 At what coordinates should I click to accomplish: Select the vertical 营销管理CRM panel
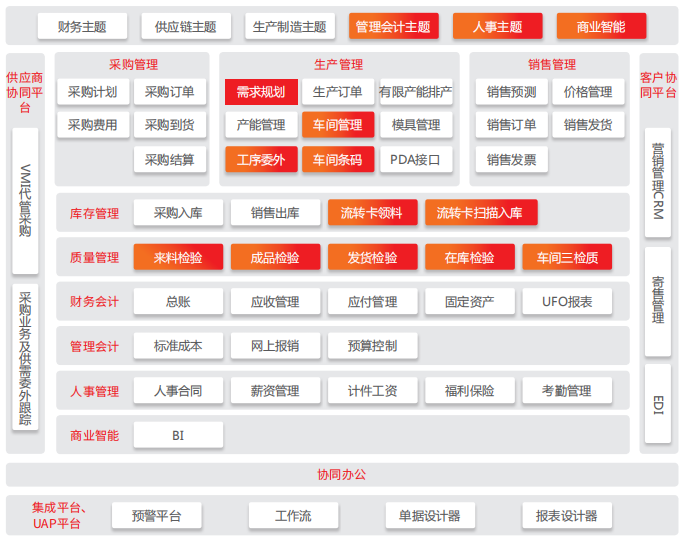point(657,181)
